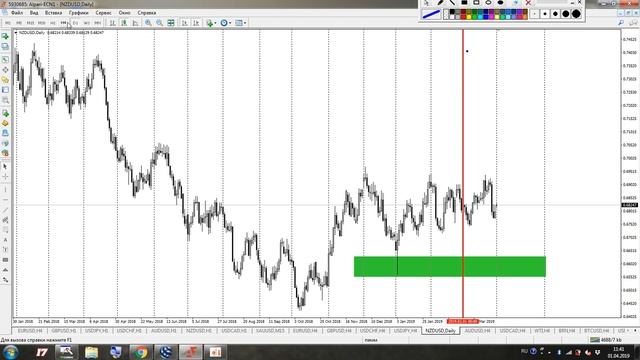Image resolution: width=640 pixels, height=360 pixels.
Task: Switch to the NZDUSD,Daily chart tab
Action: pos(440,331)
